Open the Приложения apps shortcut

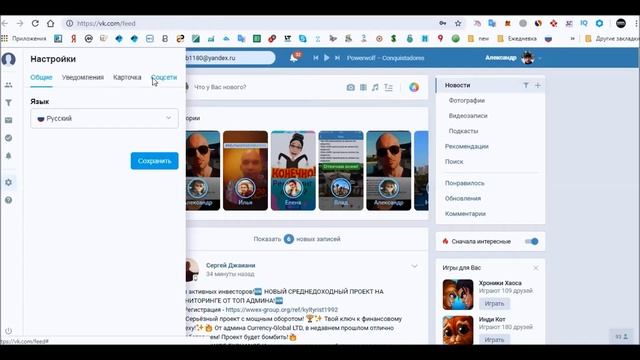(24, 38)
